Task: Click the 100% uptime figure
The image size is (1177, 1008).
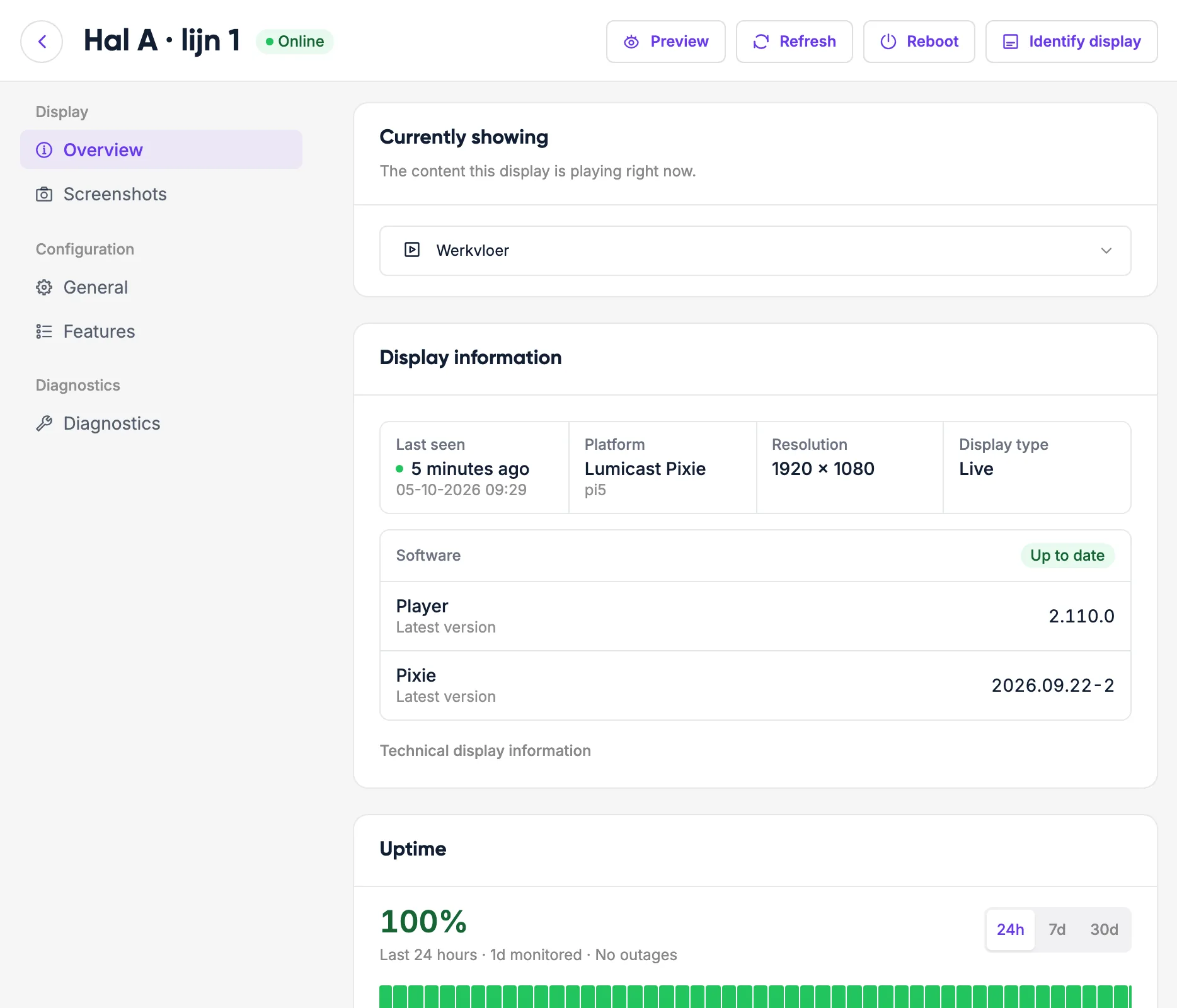Action: click(423, 922)
